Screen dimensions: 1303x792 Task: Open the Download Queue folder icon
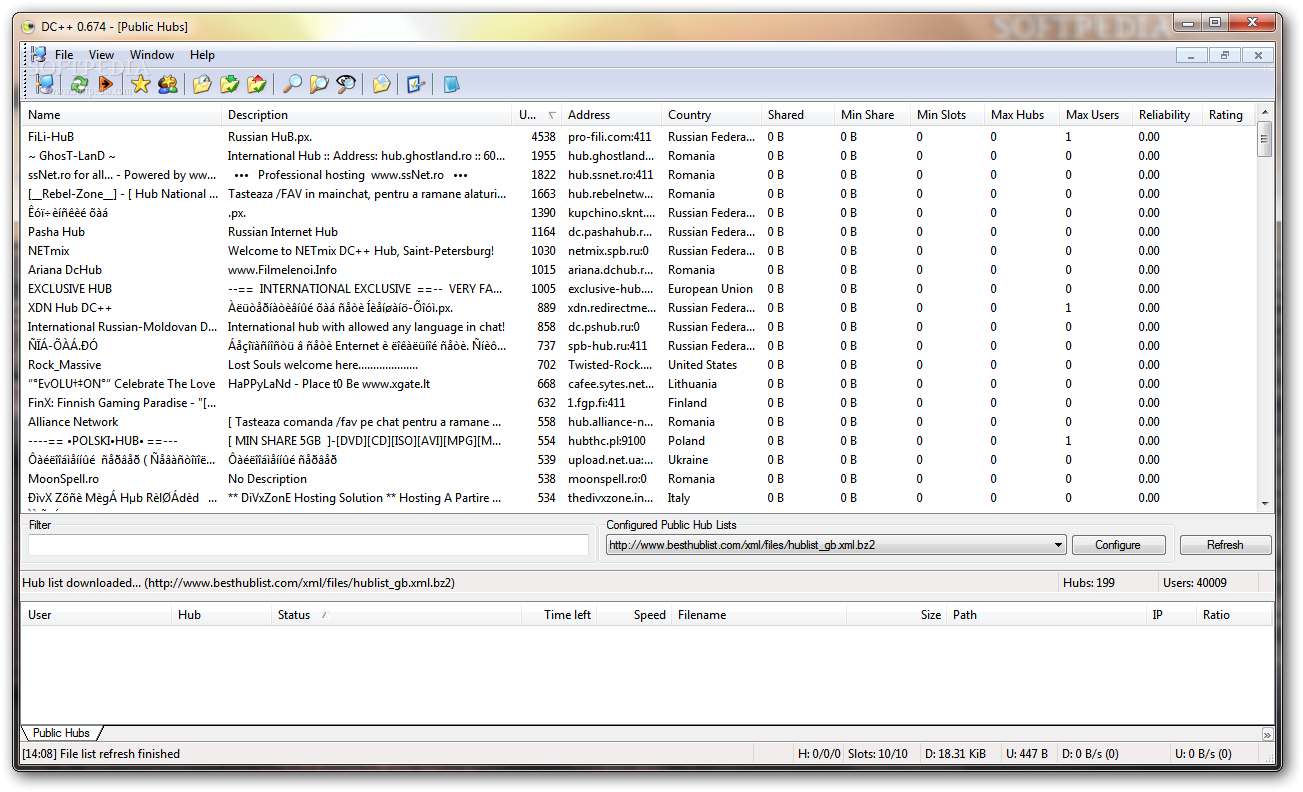click(x=202, y=84)
